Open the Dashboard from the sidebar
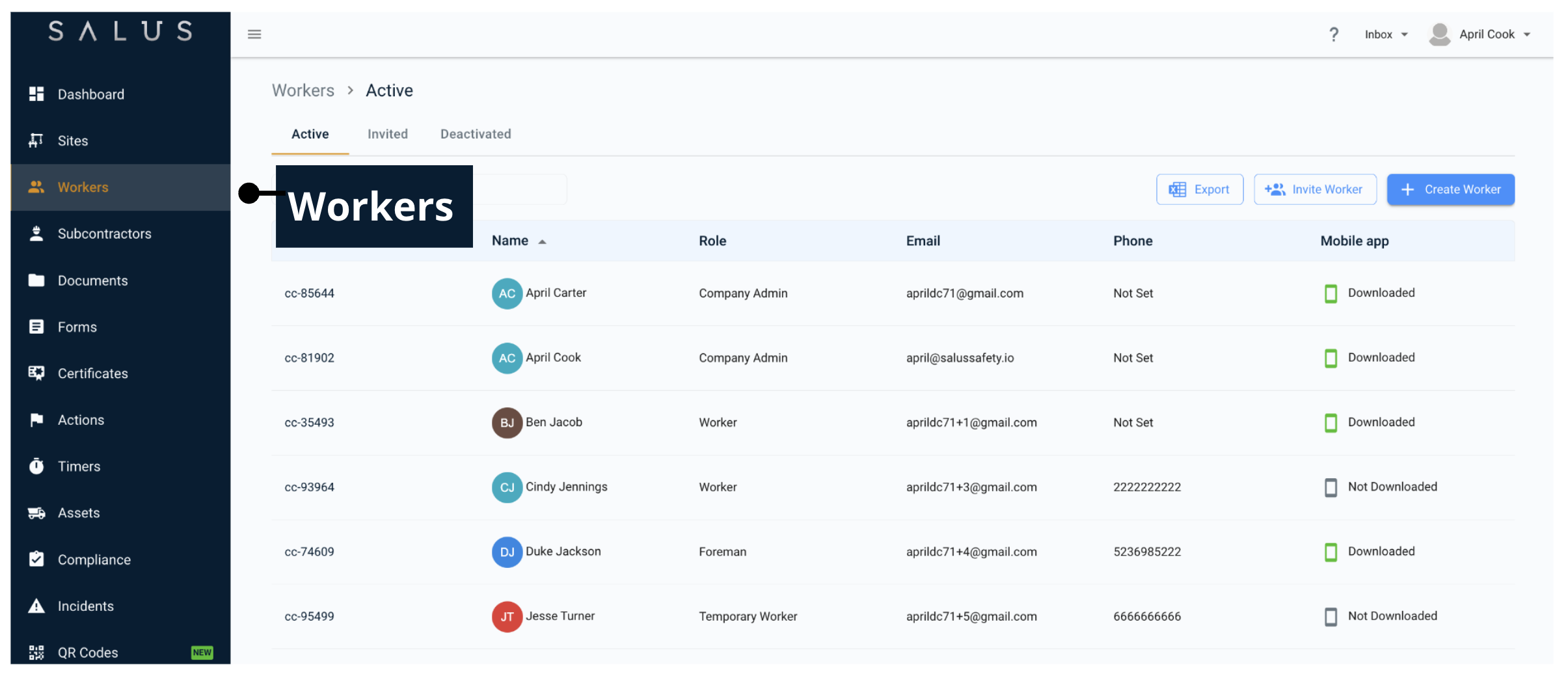The image size is (1568, 674). click(x=91, y=94)
